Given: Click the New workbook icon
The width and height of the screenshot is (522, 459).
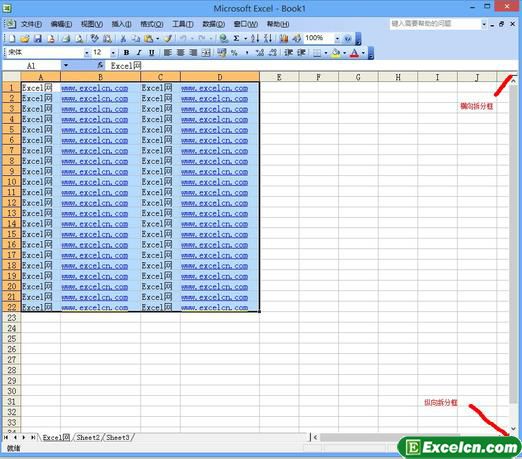Looking at the screenshot, I should click(12, 39).
